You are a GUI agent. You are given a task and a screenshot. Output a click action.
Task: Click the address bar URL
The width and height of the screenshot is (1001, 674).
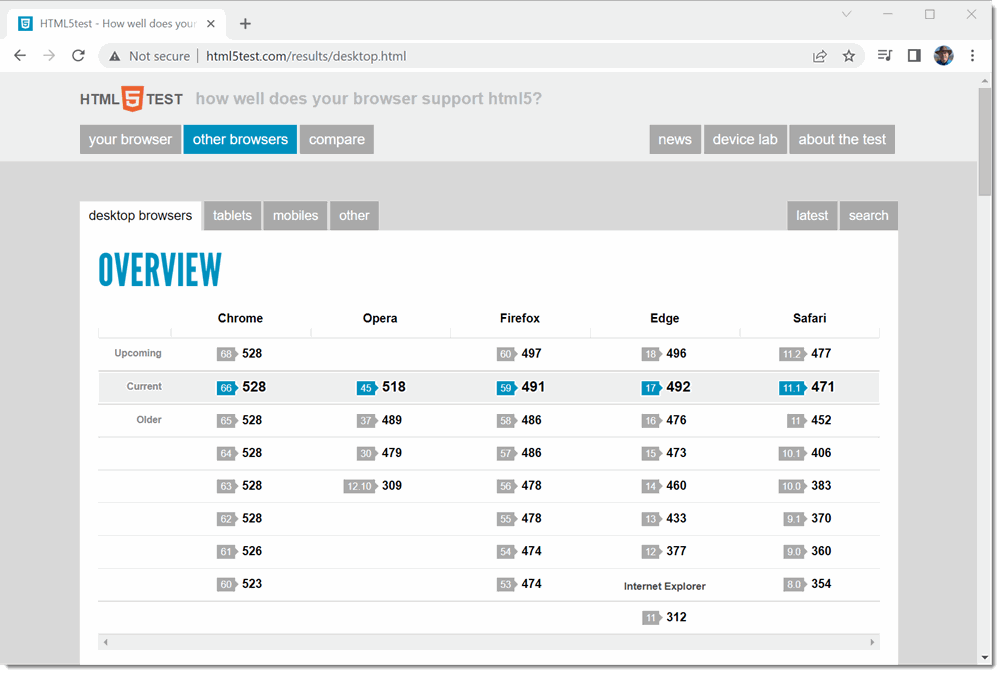tap(306, 56)
